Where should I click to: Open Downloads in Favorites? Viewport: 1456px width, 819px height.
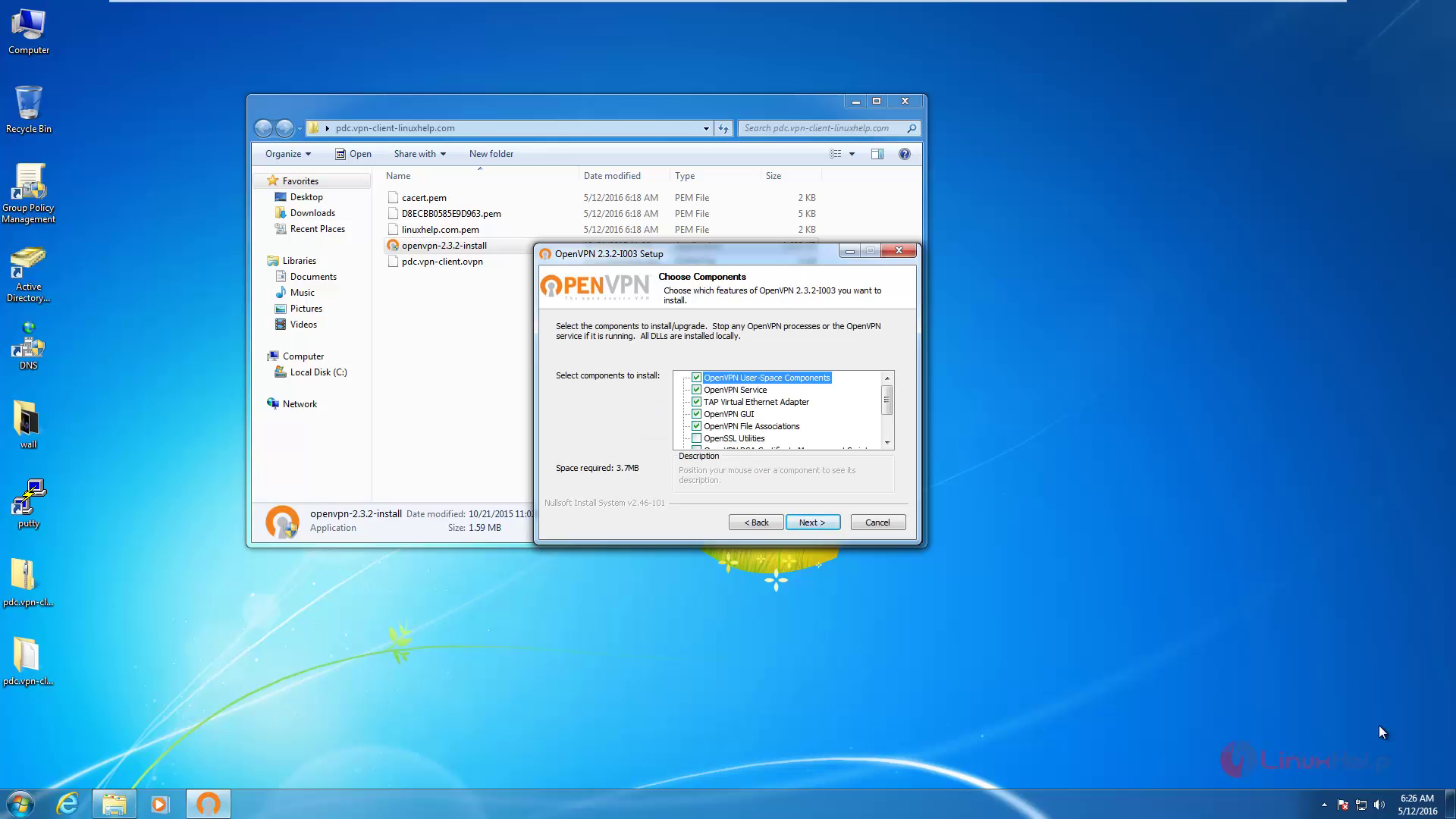pyautogui.click(x=312, y=213)
